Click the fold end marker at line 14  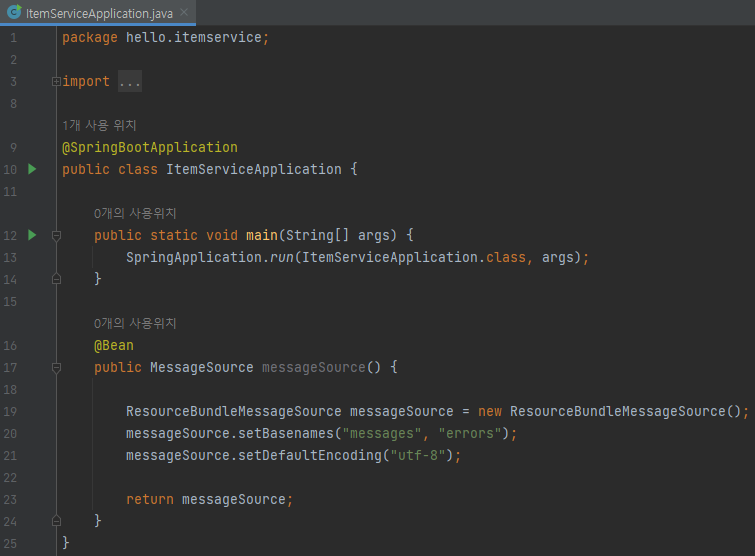[56, 279]
